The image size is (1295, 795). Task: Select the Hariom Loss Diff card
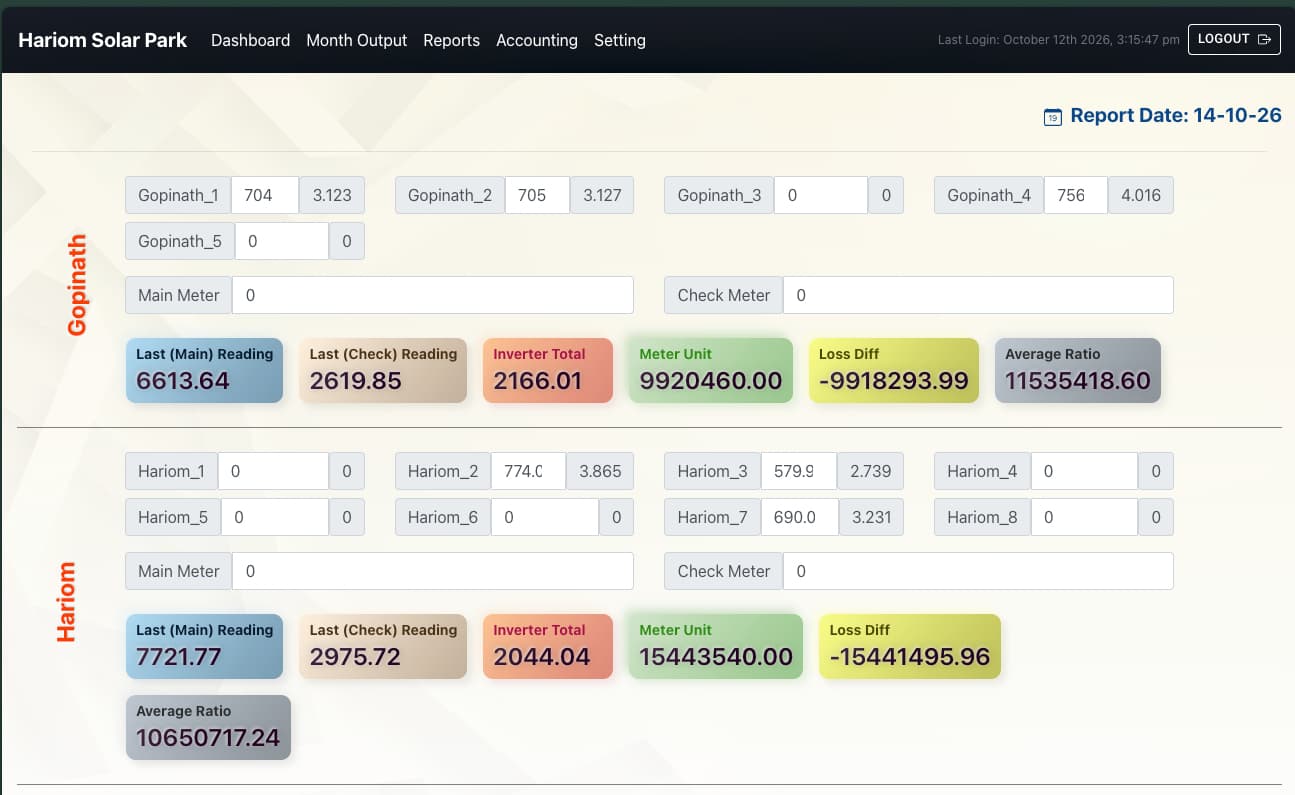click(x=910, y=646)
